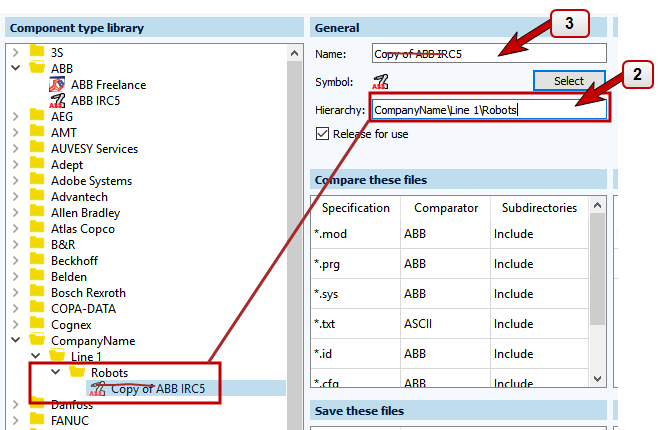This screenshot has height=430, width=663.
Task: Expand the AEG tree node
Action: coord(16,116)
